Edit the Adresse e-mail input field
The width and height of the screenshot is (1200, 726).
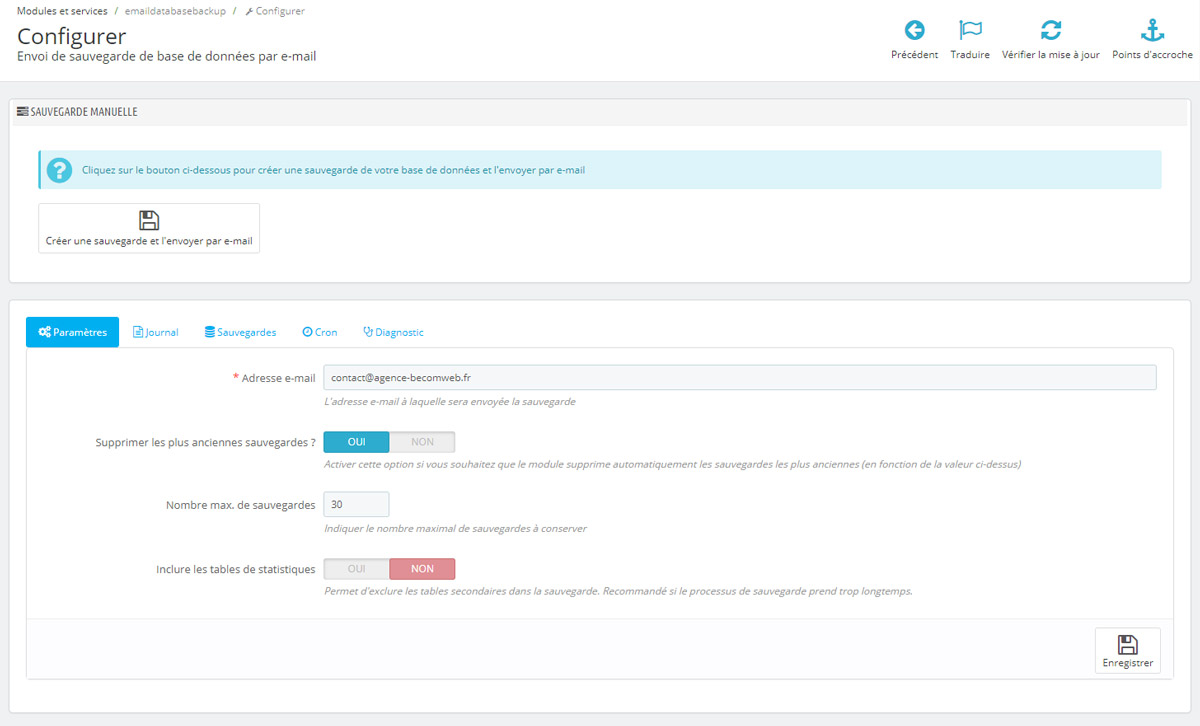pos(738,377)
